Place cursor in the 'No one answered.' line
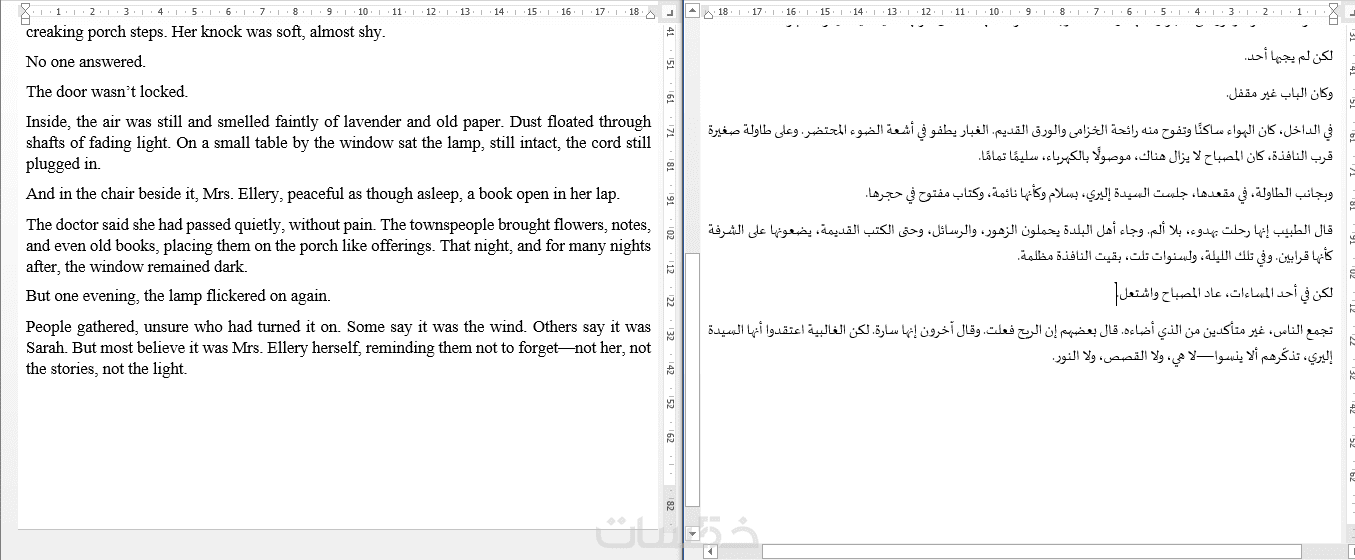This screenshot has height=560, width=1355. click(85, 62)
